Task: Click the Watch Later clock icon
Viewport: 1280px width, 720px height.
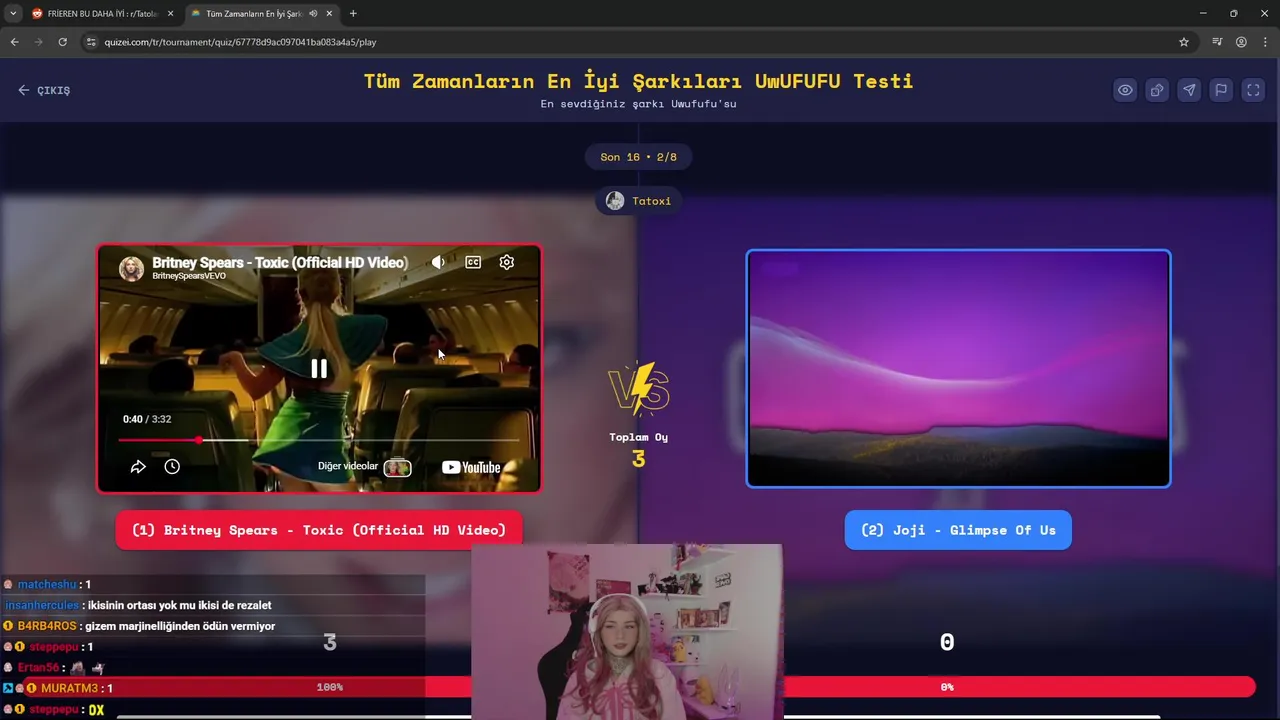Action: [x=172, y=467]
